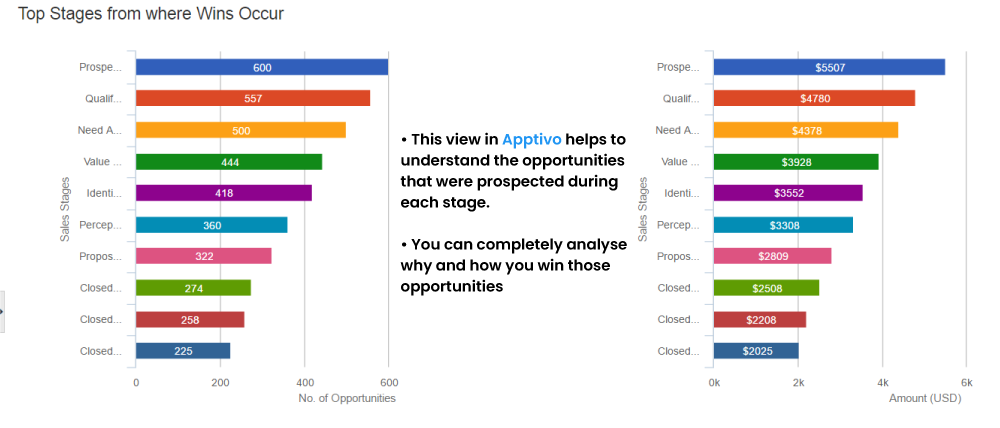Click the "No. of Opportunities" axis title

pyautogui.click(x=347, y=398)
